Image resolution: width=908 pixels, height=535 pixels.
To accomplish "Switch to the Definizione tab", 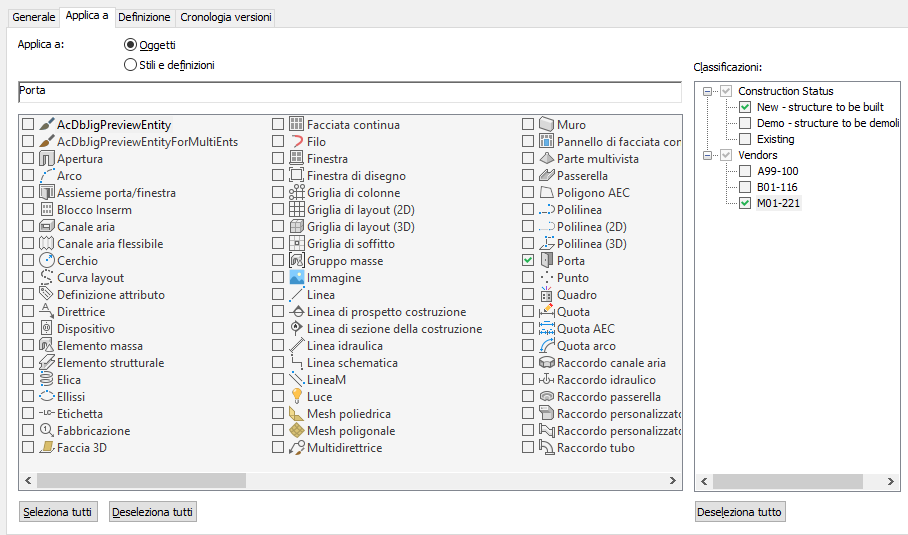I will point(144,17).
